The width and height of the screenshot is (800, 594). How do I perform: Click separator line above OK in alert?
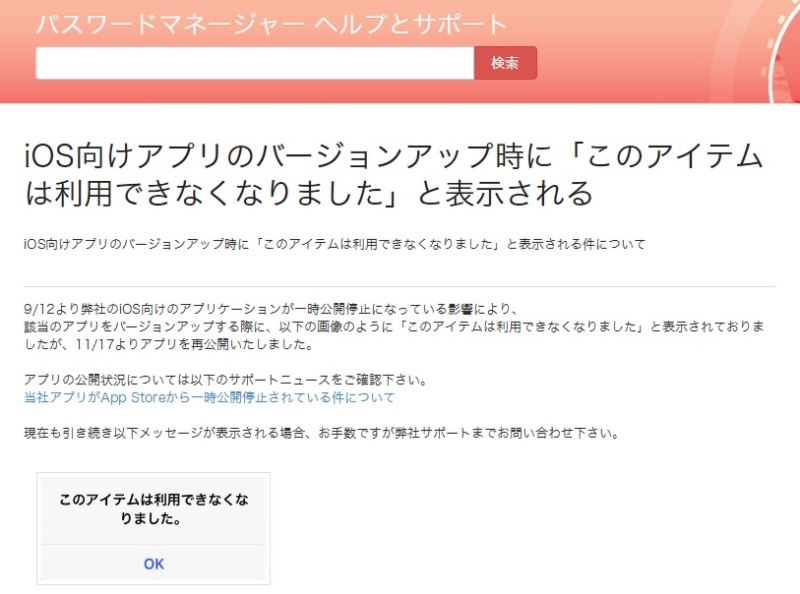point(153,545)
